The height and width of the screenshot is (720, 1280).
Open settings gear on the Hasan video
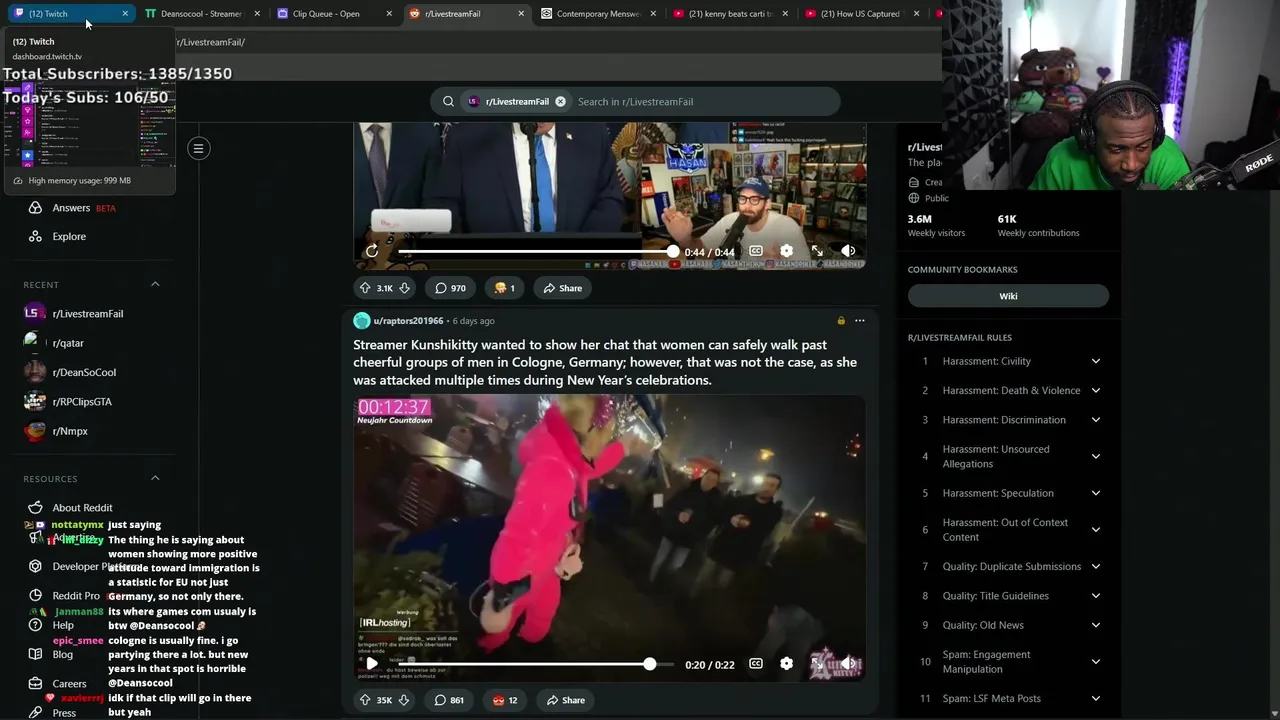[786, 251]
